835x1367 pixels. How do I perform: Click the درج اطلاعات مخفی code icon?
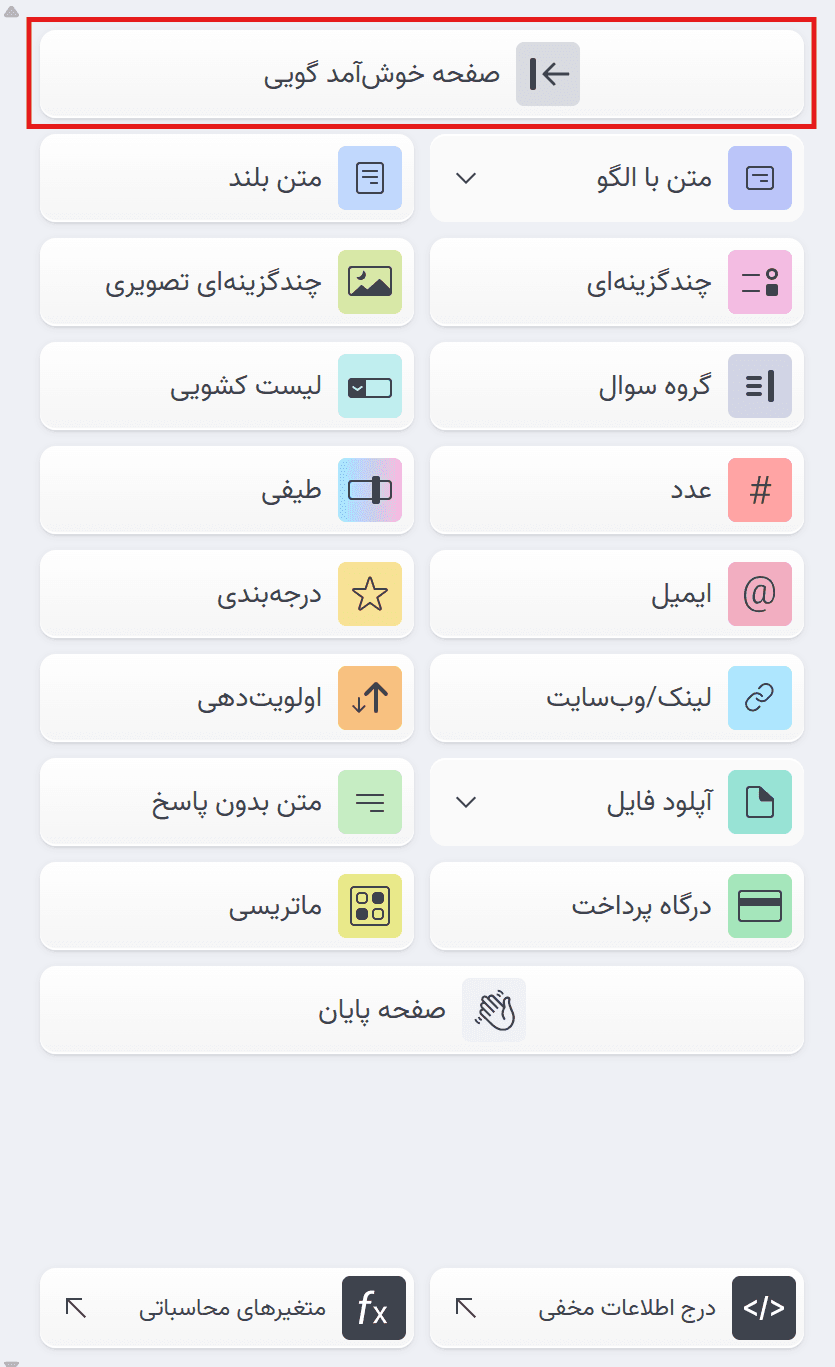(762, 1308)
